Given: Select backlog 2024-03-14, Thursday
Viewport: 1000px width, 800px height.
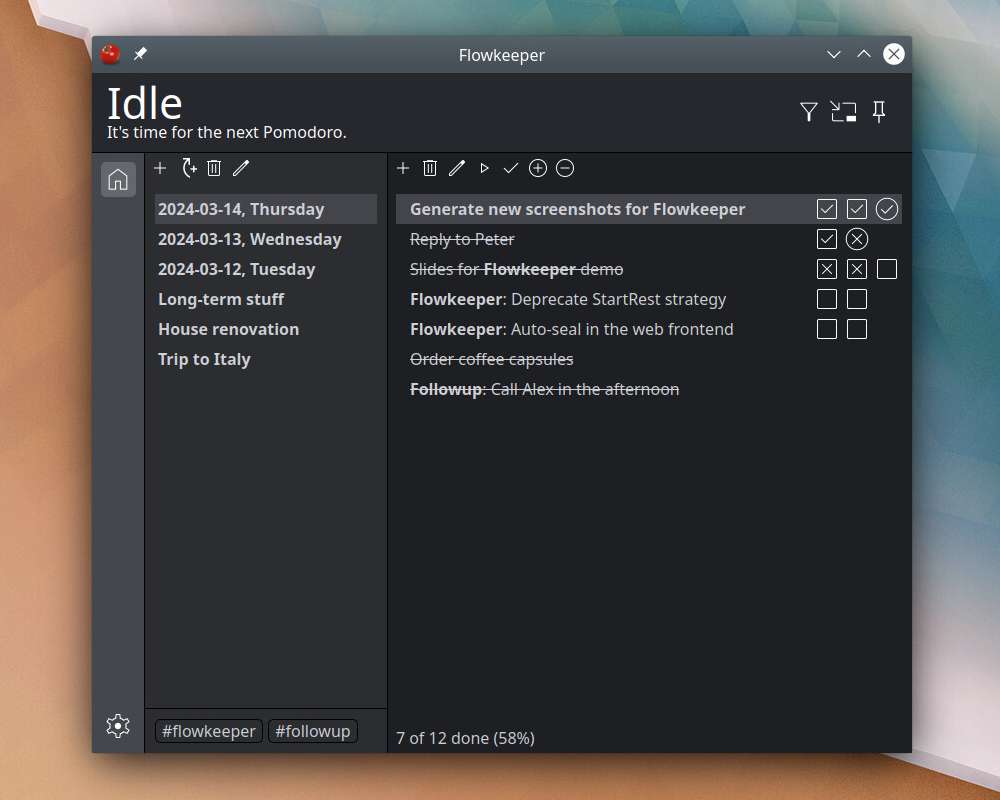Looking at the screenshot, I should [x=266, y=209].
